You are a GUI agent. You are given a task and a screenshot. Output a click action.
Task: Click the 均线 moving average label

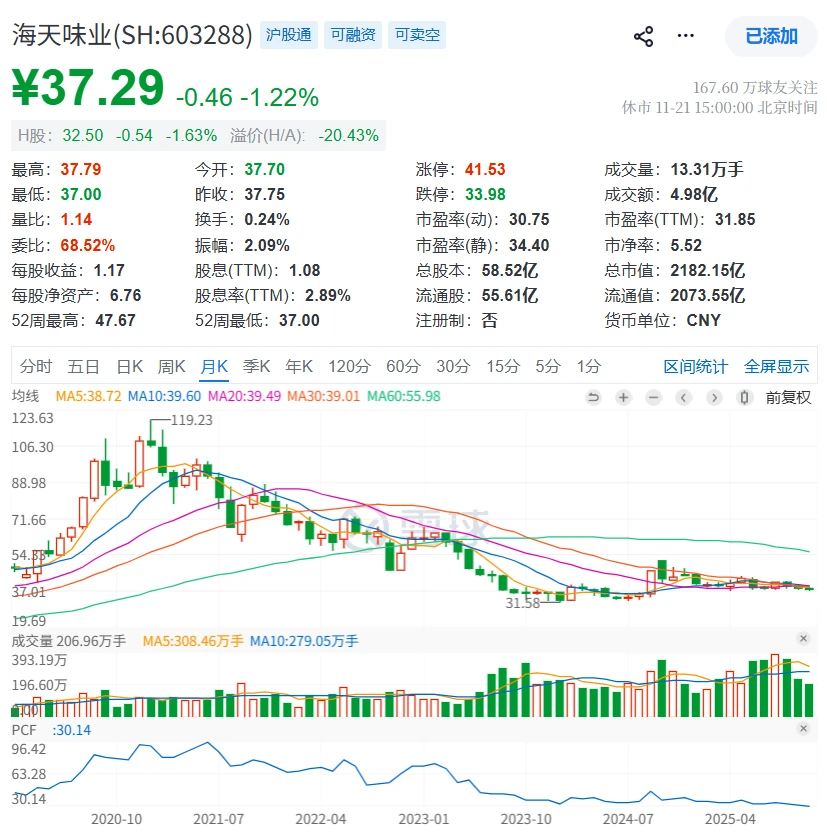click(26, 396)
